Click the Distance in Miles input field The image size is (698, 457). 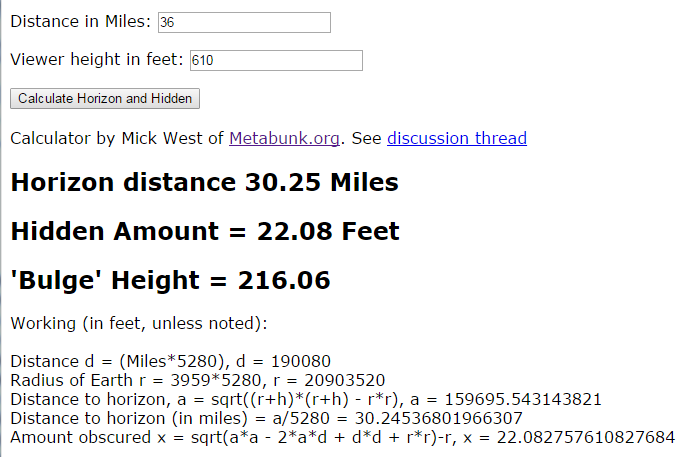pyautogui.click(x=244, y=22)
